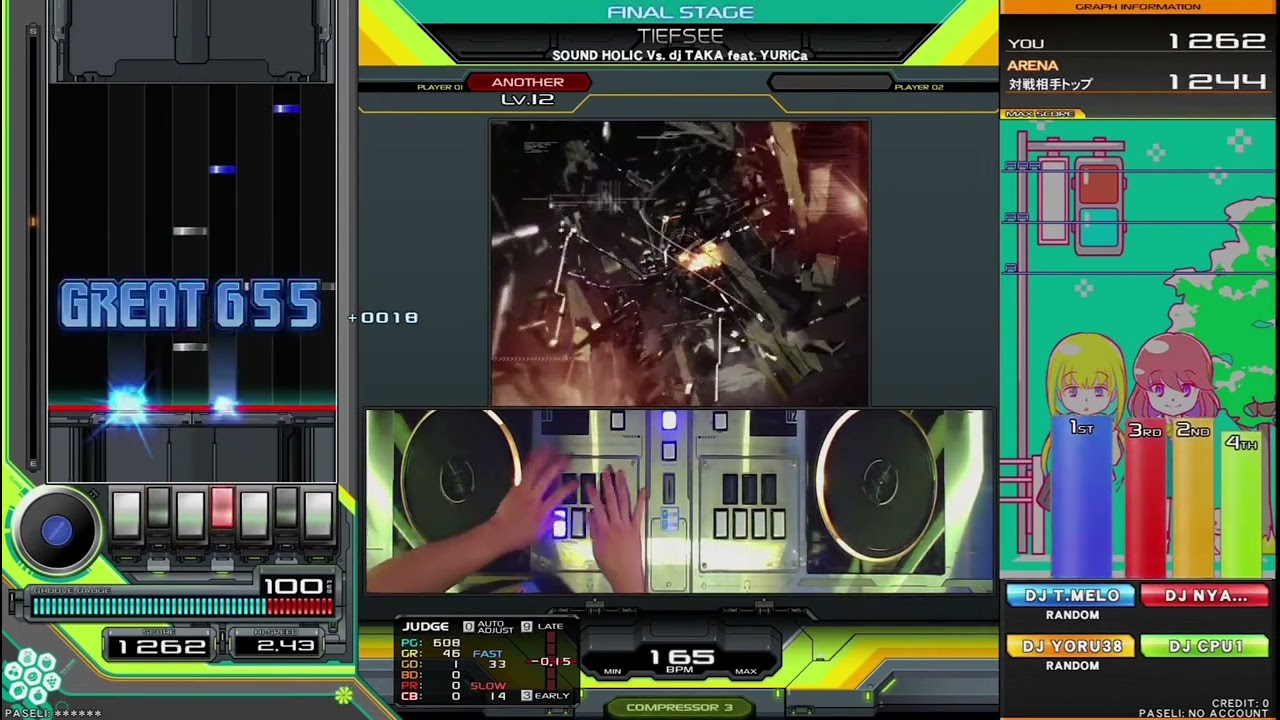
Task: Click the GREAT 655 combo display
Action: [190, 305]
